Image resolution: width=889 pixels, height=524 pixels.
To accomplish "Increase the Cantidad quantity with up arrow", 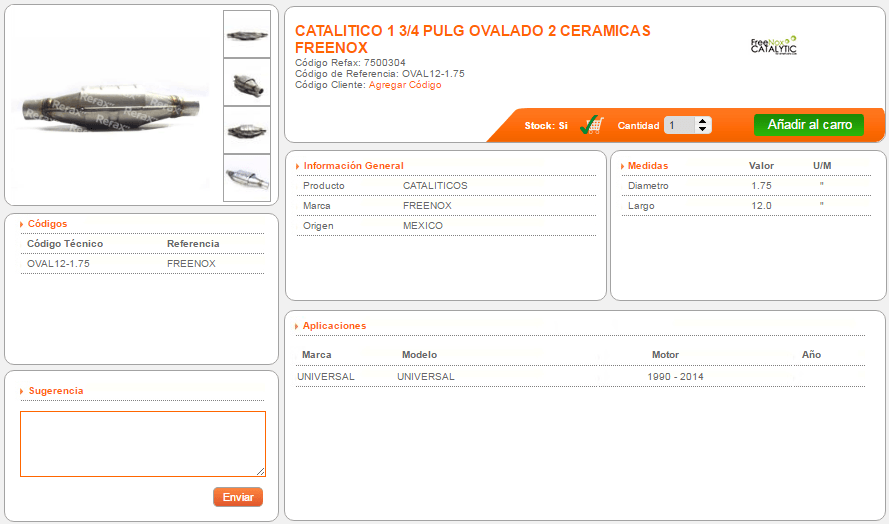I will point(702,121).
